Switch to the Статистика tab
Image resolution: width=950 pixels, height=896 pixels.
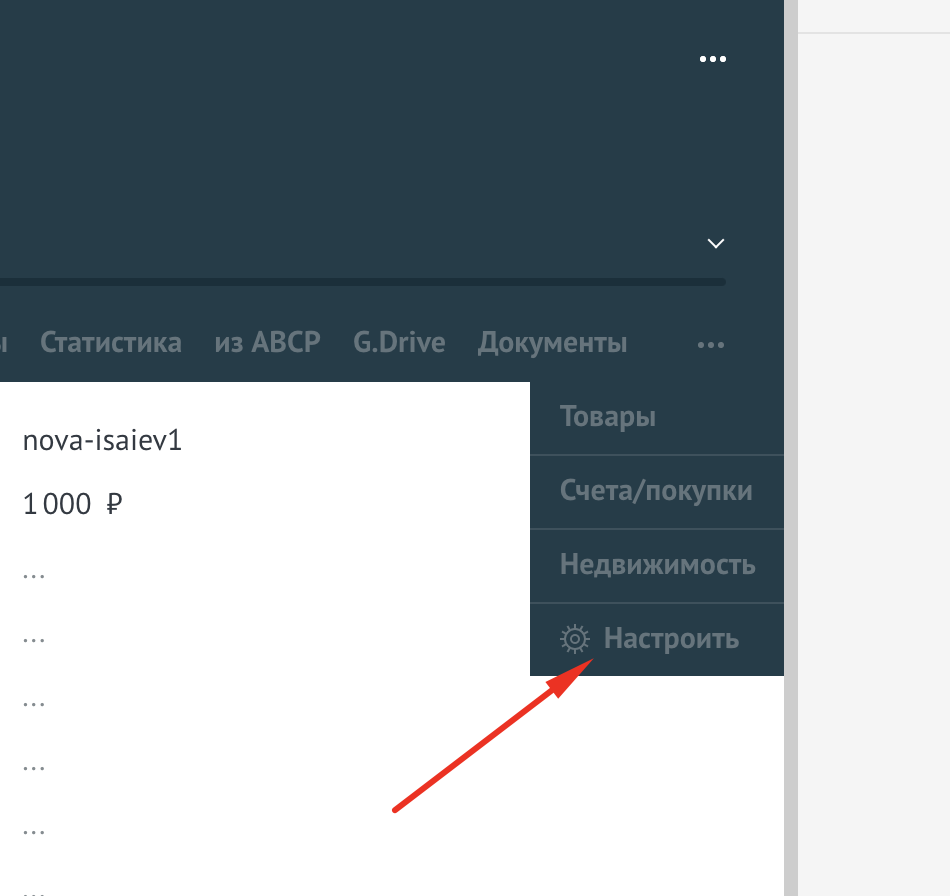(111, 343)
